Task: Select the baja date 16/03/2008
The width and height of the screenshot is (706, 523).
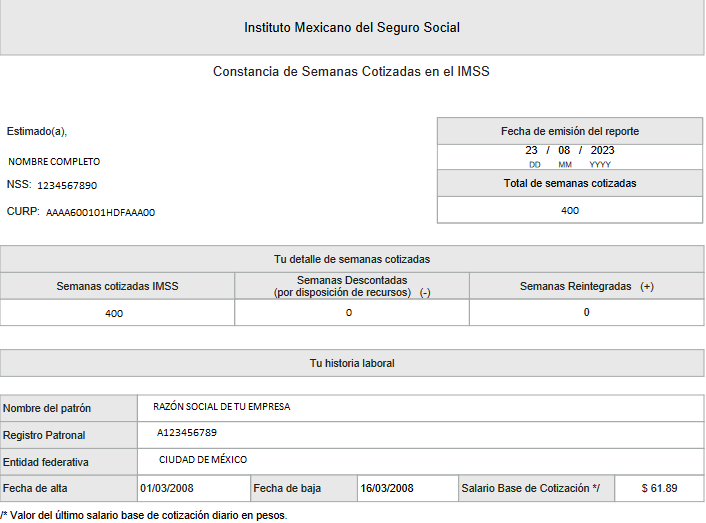Action: tap(387, 488)
